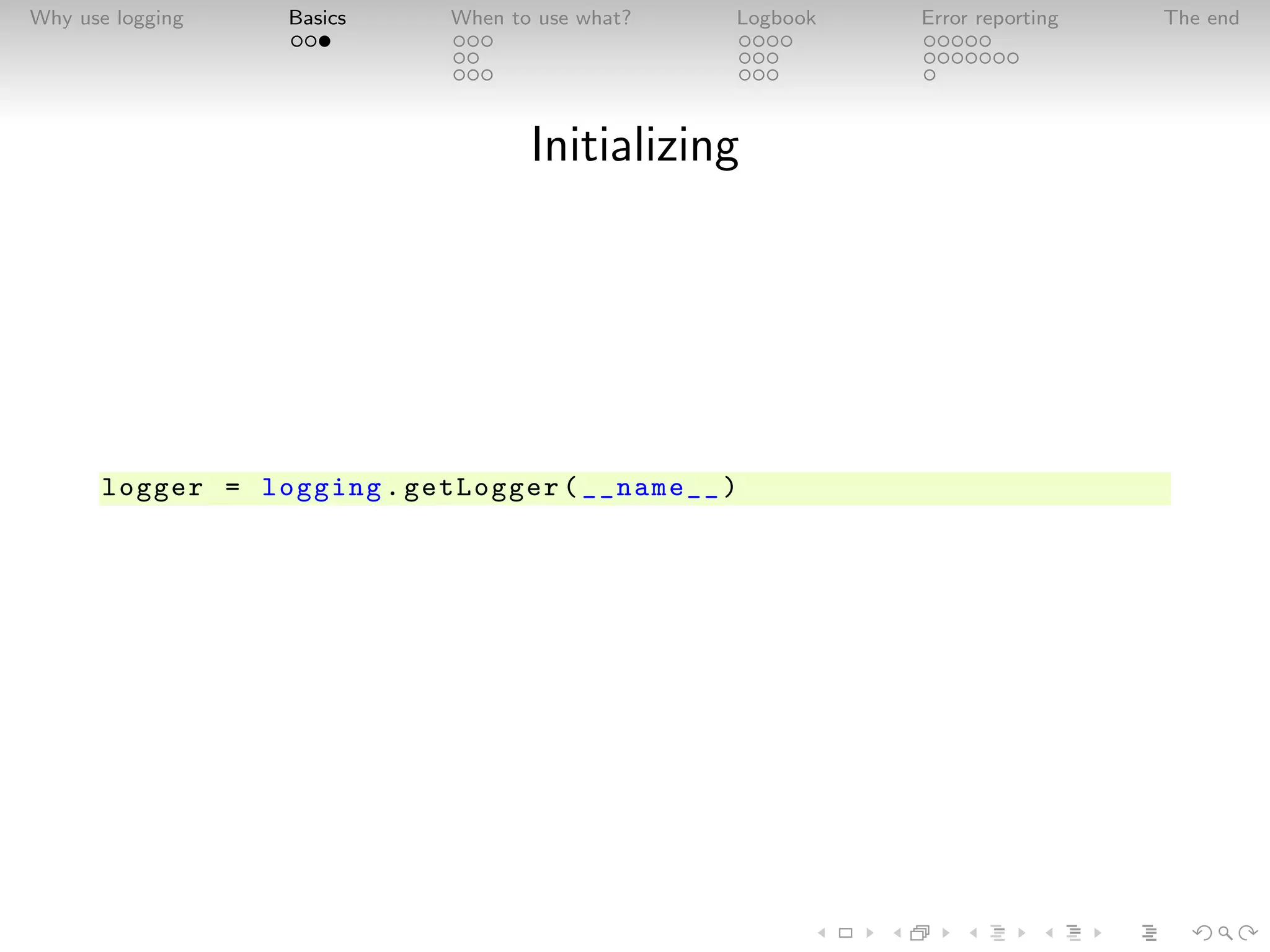The image size is (1270, 952).
Task: Open 'The end' section
Action: pos(1201,18)
